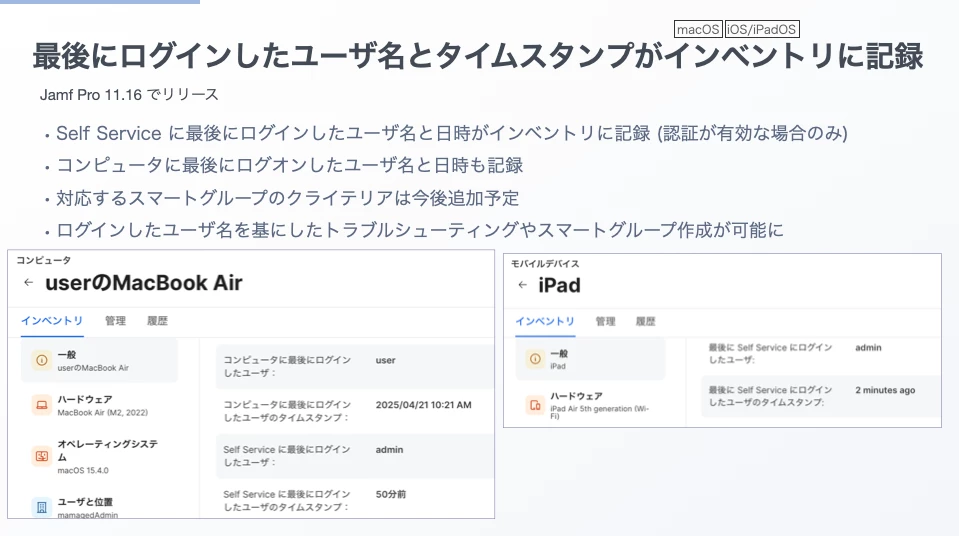Switch to インベントリ tab in iPad panel

545,321
